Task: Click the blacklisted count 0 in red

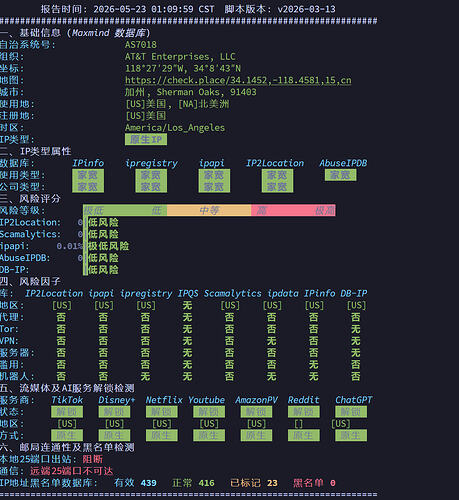Action: coord(333,483)
